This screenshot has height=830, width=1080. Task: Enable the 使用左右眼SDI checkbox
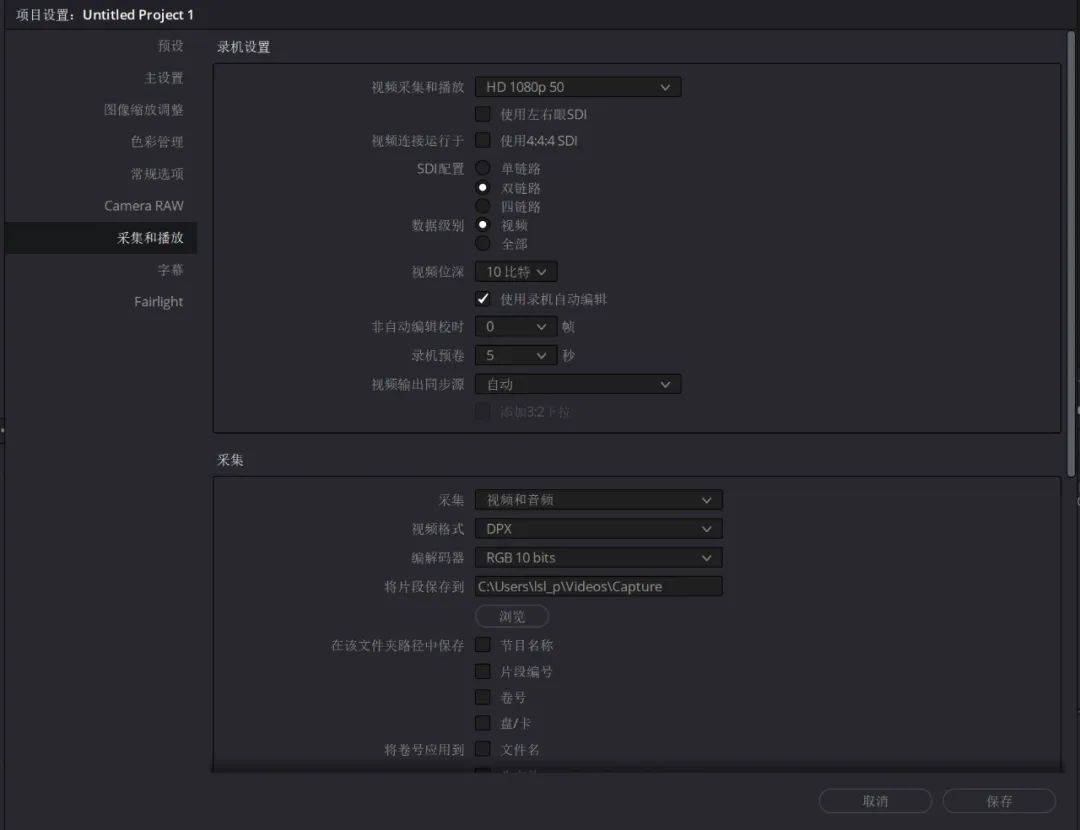(484, 114)
